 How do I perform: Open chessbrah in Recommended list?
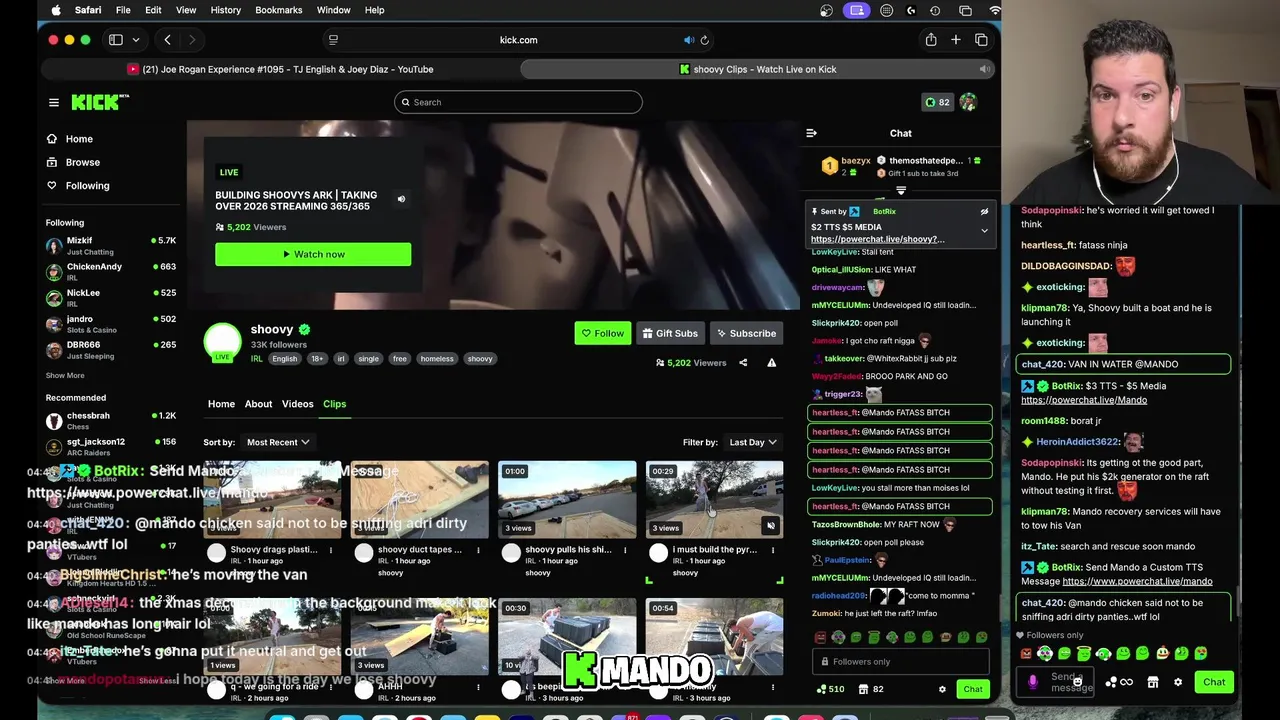pyautogui.click(x=110, y=420)
